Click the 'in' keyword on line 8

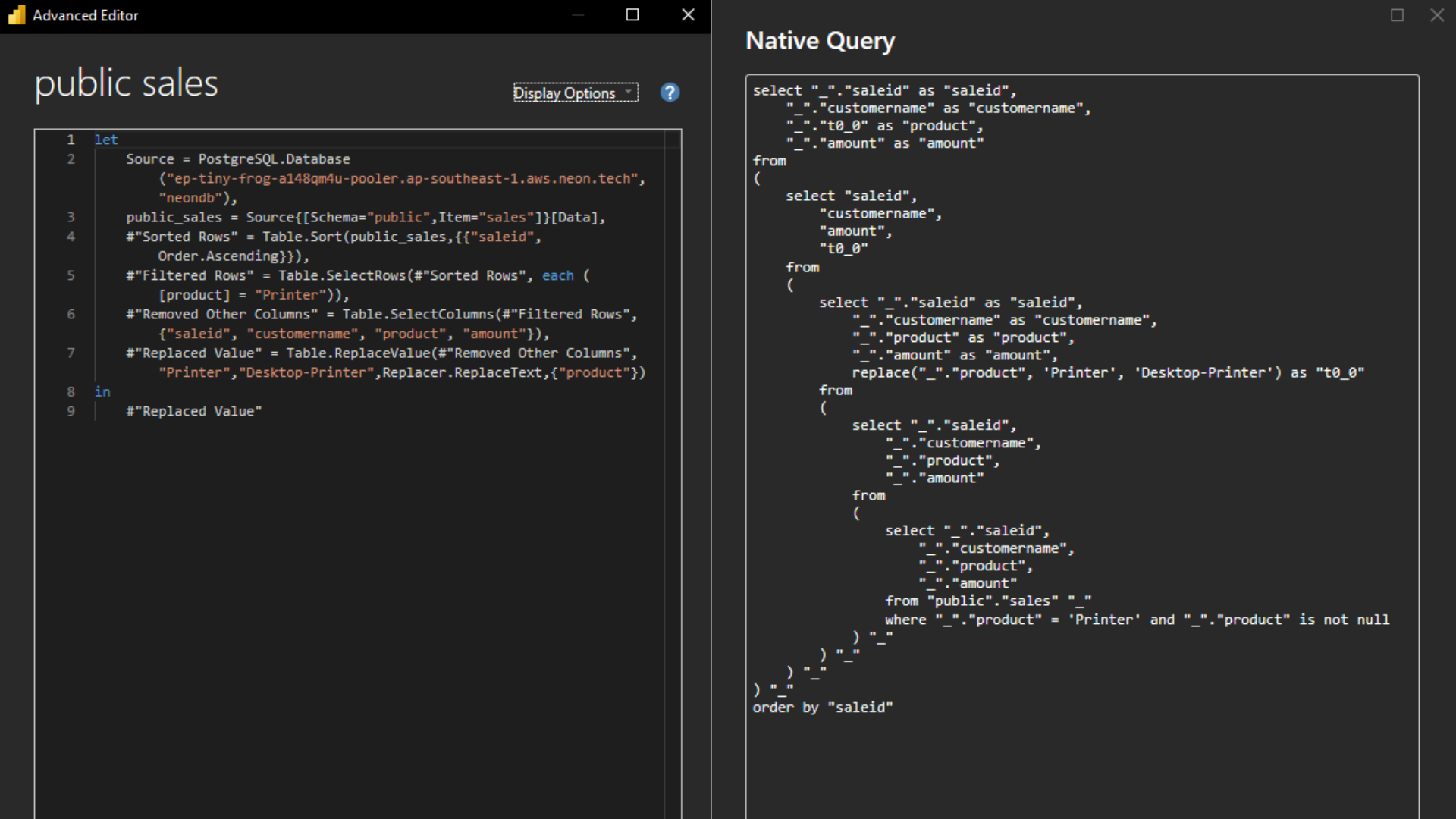(x=102, y=392)
